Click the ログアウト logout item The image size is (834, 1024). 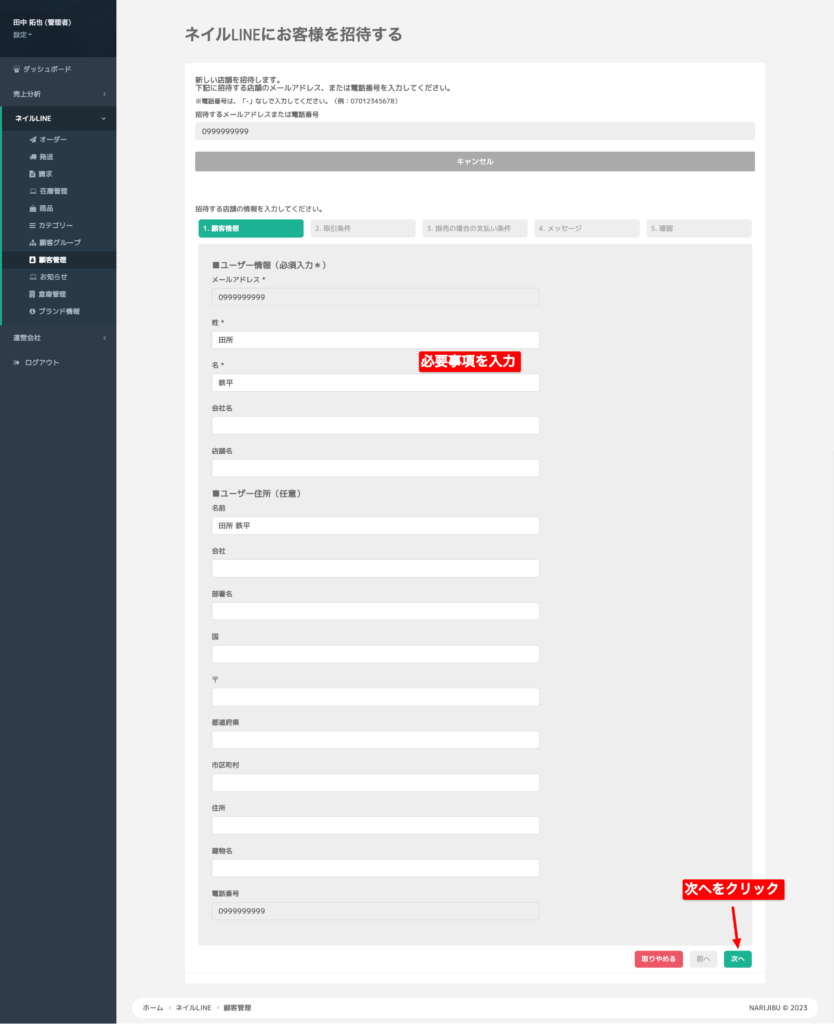[41, 362]
